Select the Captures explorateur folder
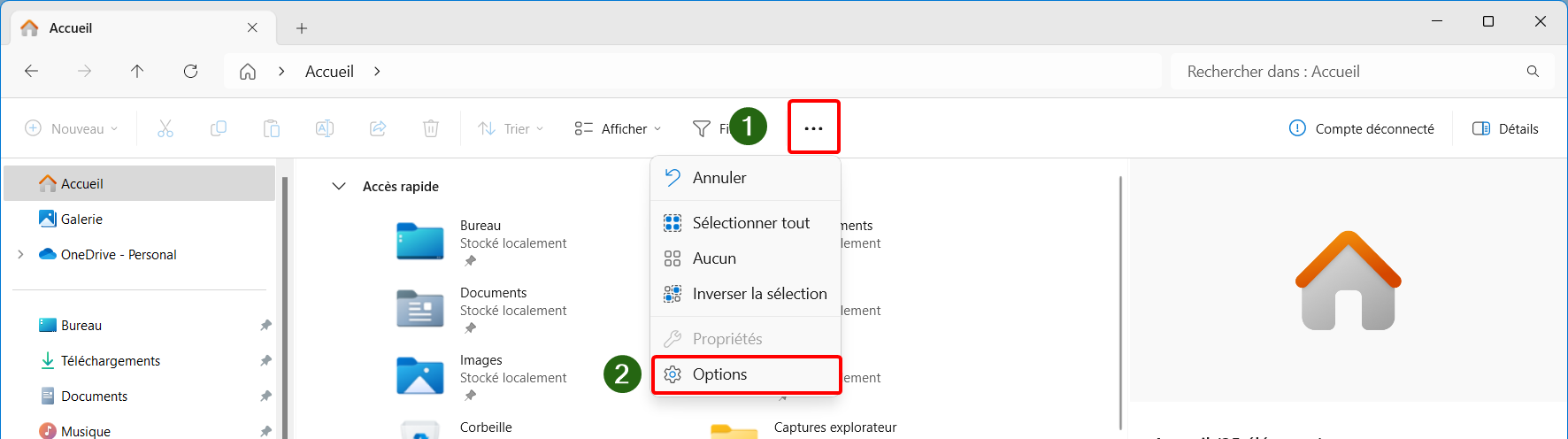 click(803, 428)
